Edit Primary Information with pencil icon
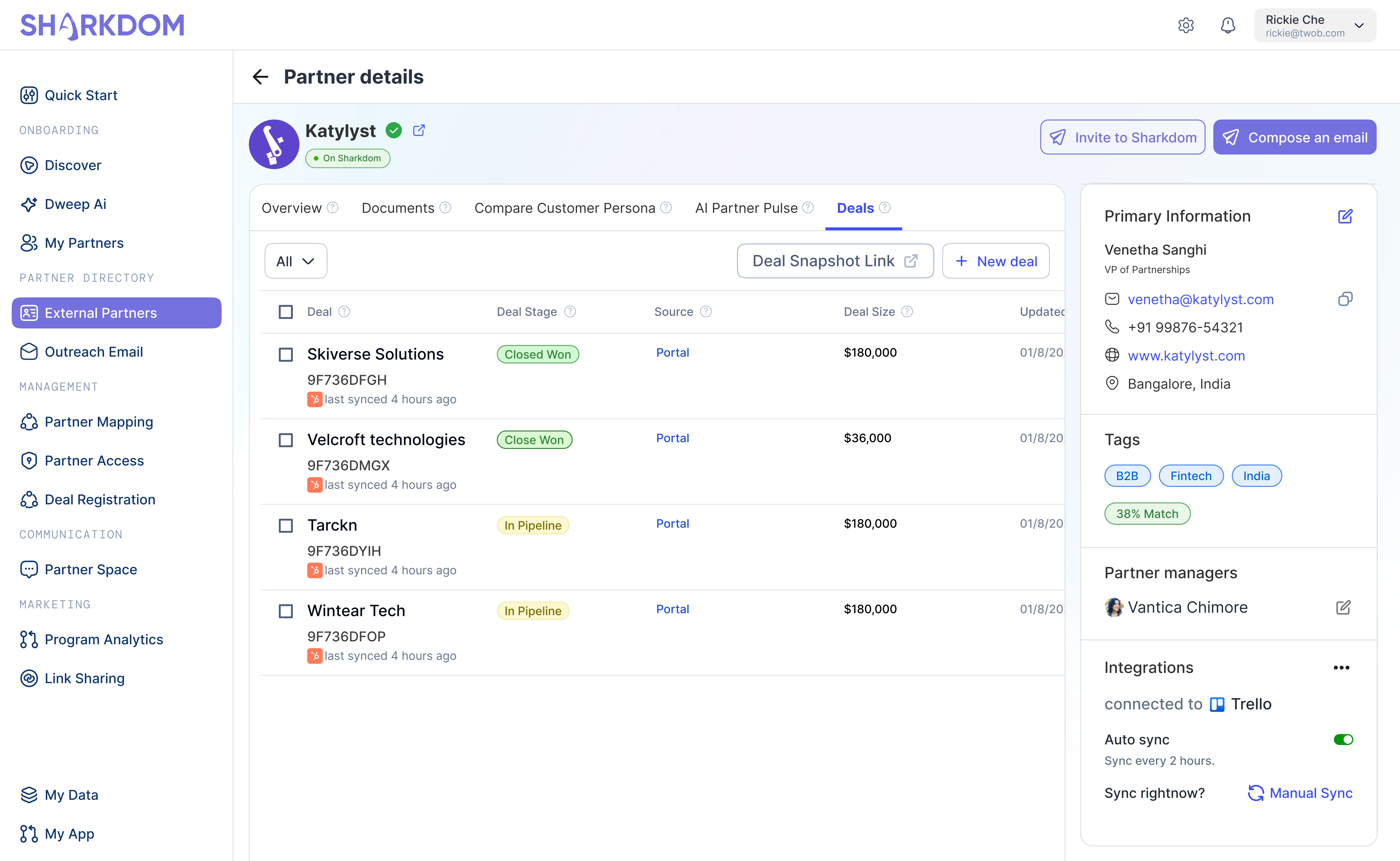This screenshot has height=861, width=1400. tap(1345, 216)
